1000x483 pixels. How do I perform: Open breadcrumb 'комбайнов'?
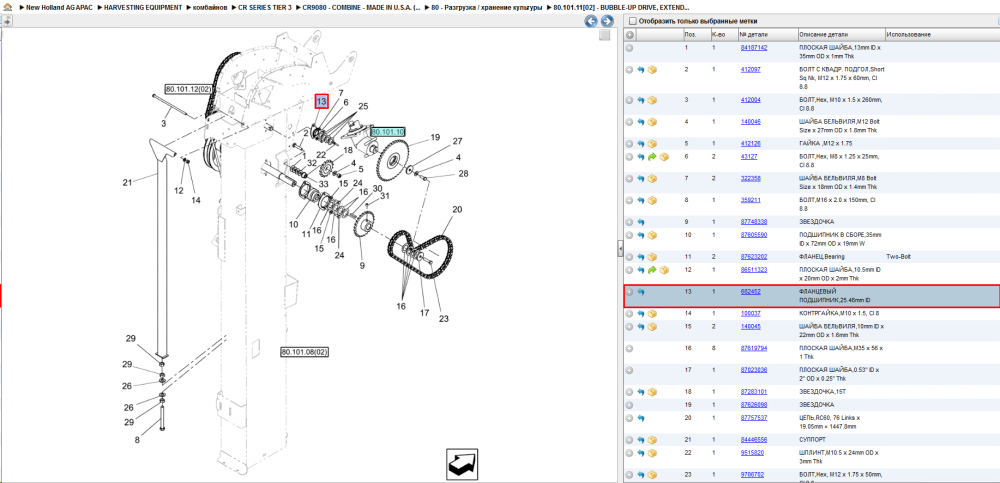pyautogui.click(x=210, y=7)
